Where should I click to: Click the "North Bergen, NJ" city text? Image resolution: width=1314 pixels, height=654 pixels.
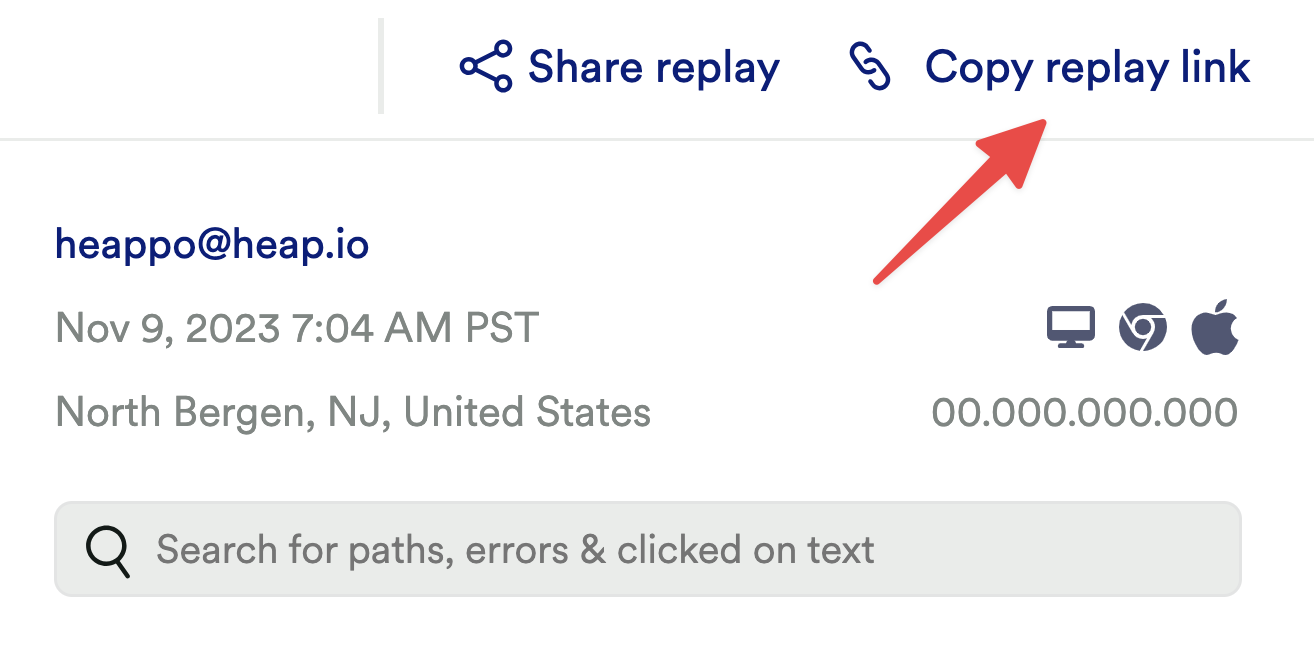(x=219, y=412)
